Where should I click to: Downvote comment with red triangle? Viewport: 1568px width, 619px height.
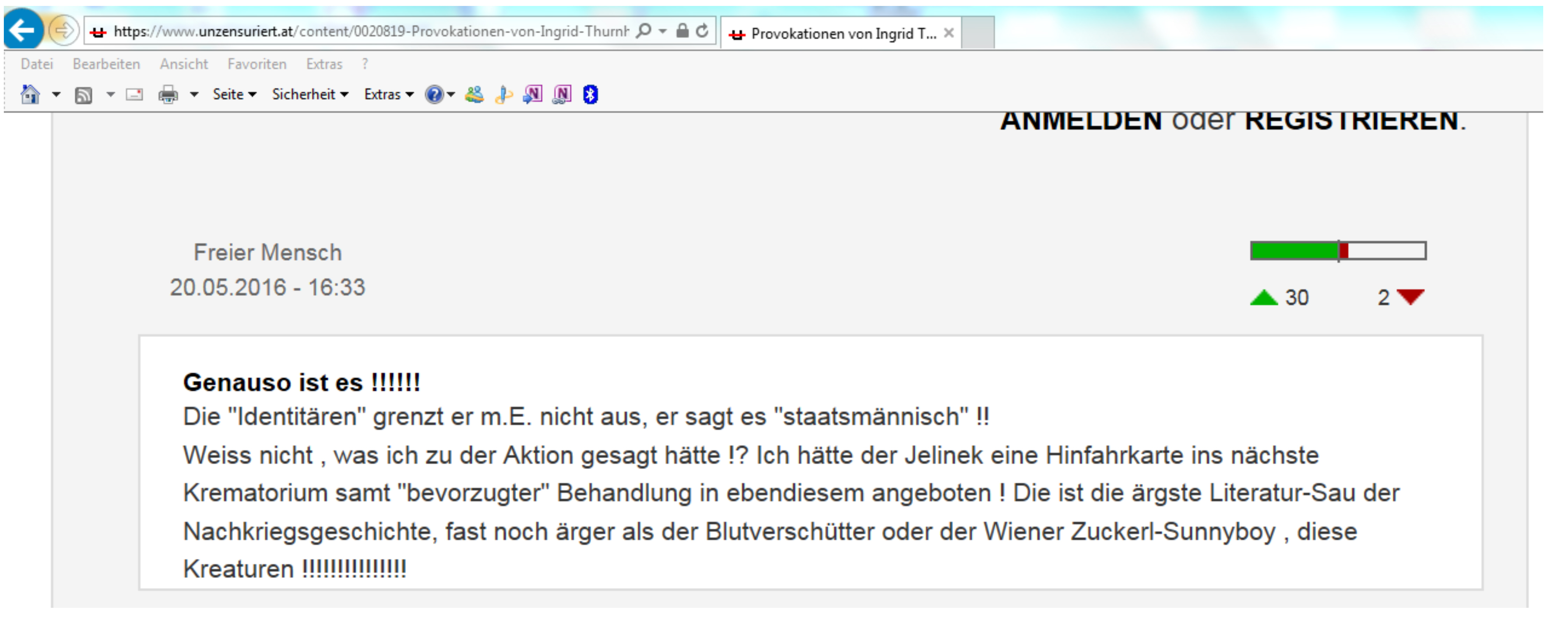tap(1410, 297)
